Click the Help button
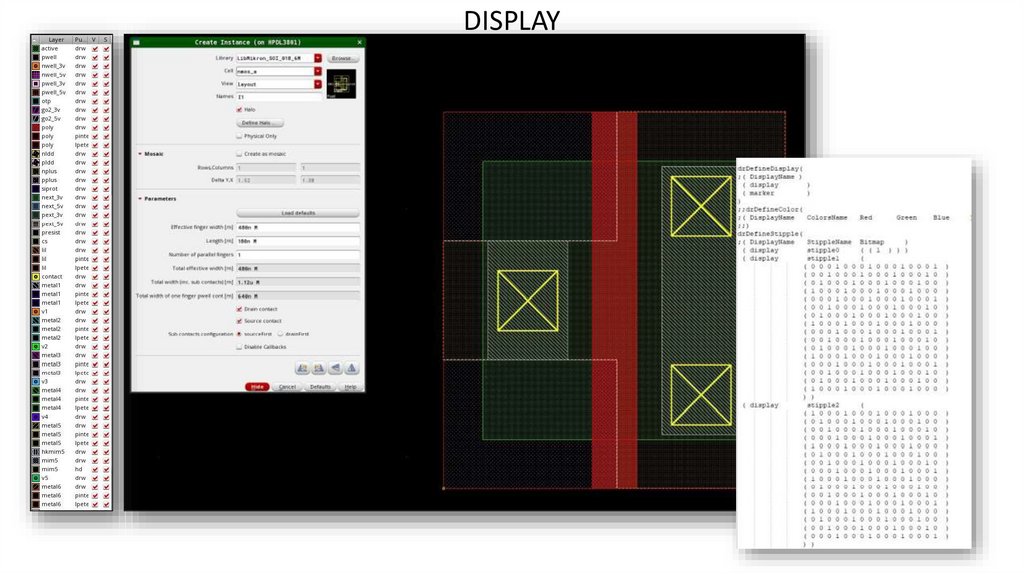The width and height of the screenshot is (1024, 574). pyautogui.click(x=350, y=387)
